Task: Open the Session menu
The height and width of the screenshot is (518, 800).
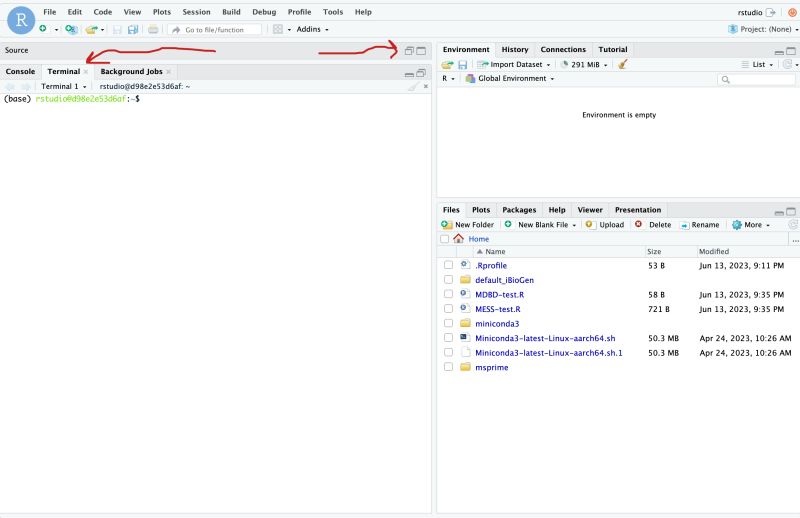Action: [x=196, y=12]
